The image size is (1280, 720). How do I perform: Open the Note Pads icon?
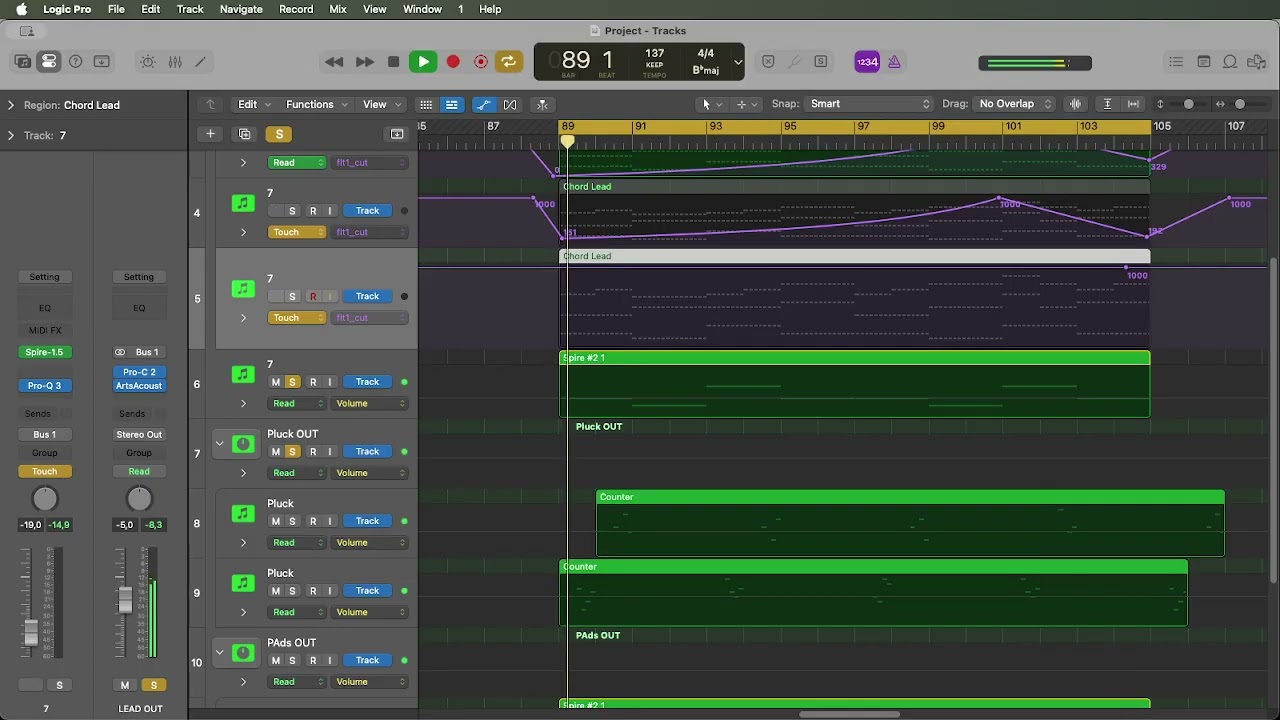pyautogui.click(x=1204, y=62)
